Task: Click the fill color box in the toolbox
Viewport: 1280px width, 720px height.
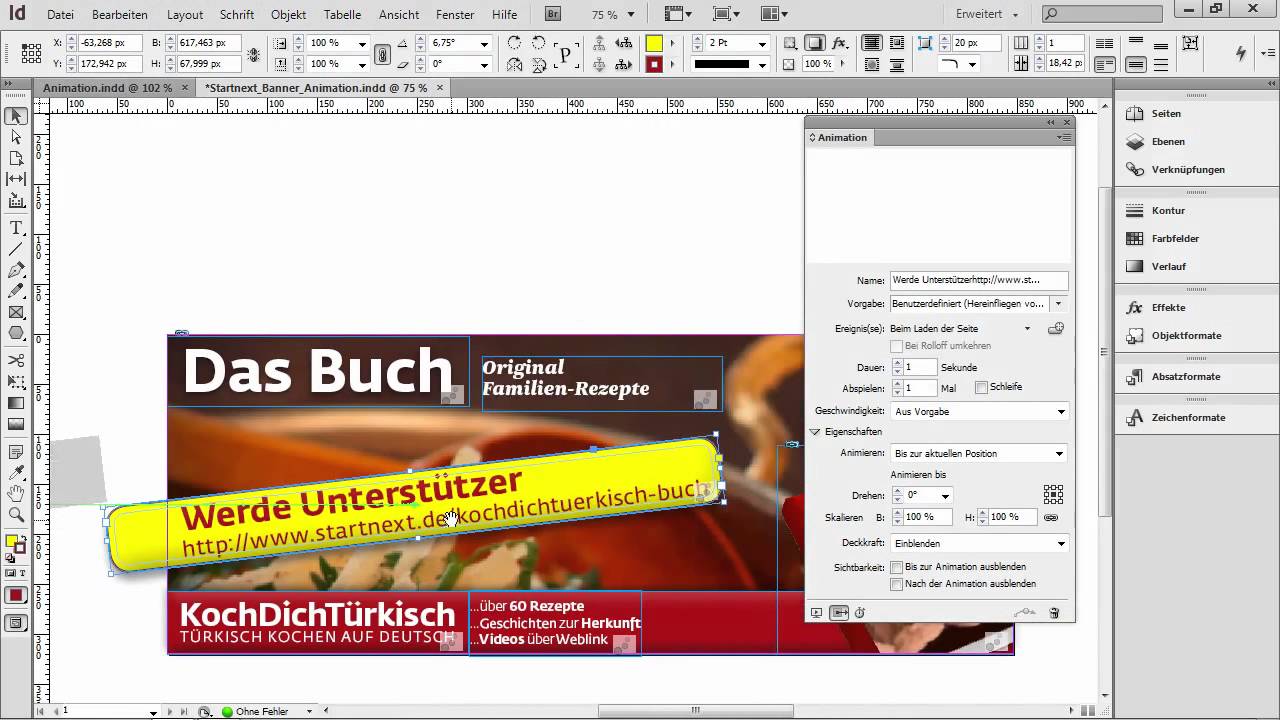Action: pyautogui.click(x=12, y=542)
